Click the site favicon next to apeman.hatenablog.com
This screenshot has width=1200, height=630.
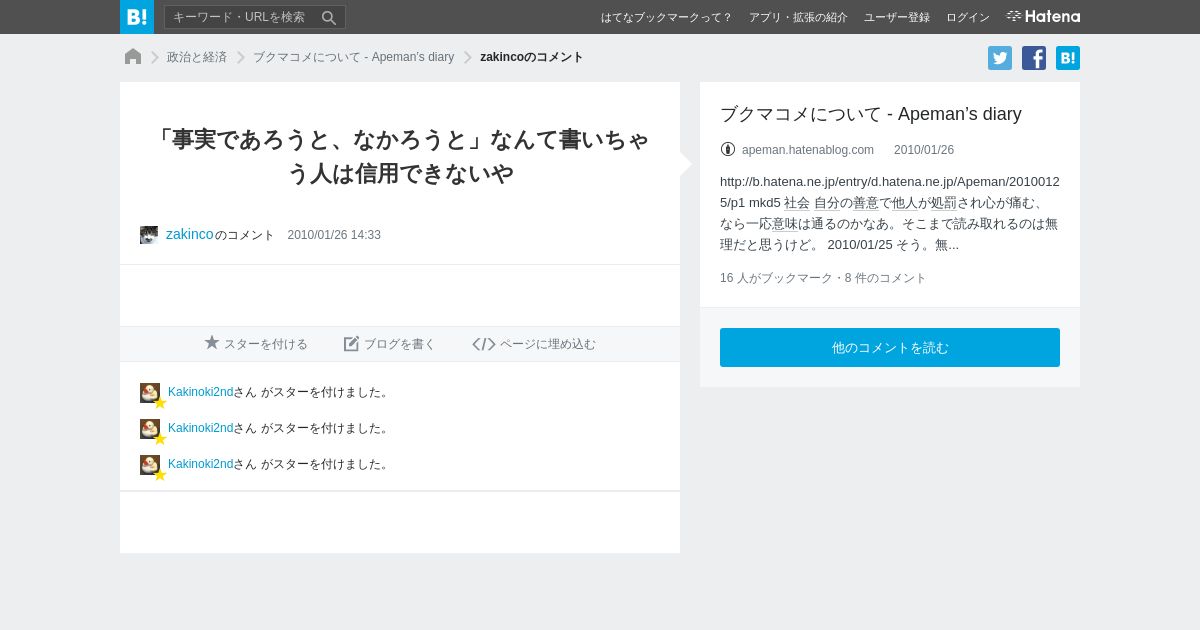(x=728, y=149)
